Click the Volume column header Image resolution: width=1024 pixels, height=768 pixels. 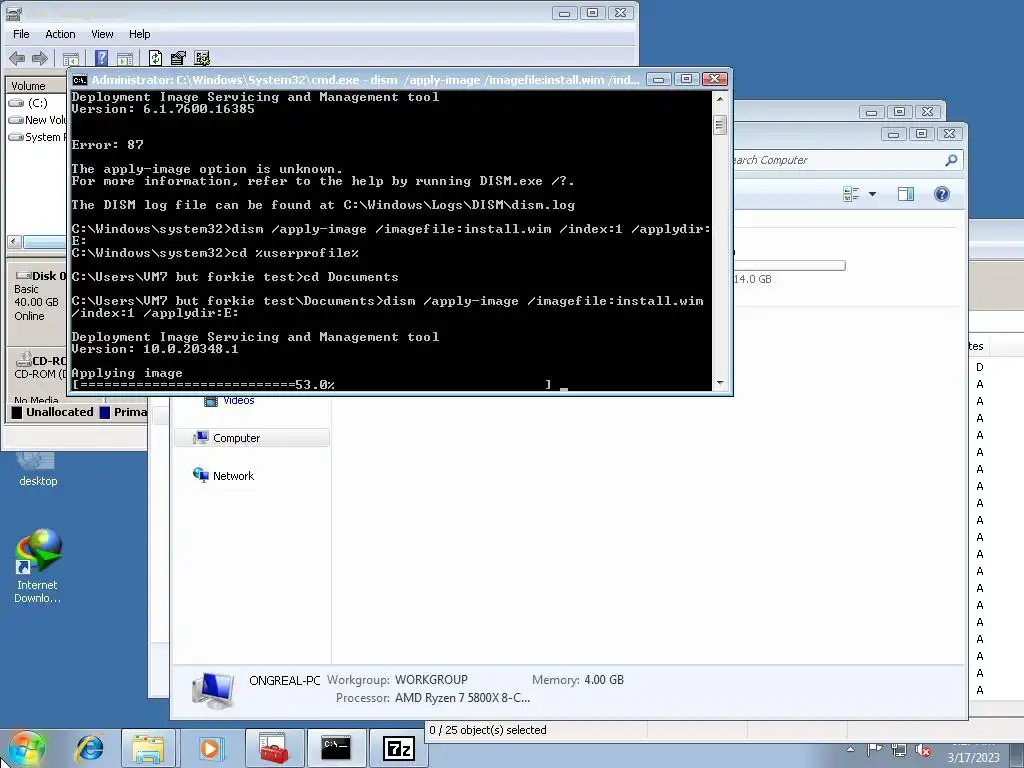tap(36, 86)
